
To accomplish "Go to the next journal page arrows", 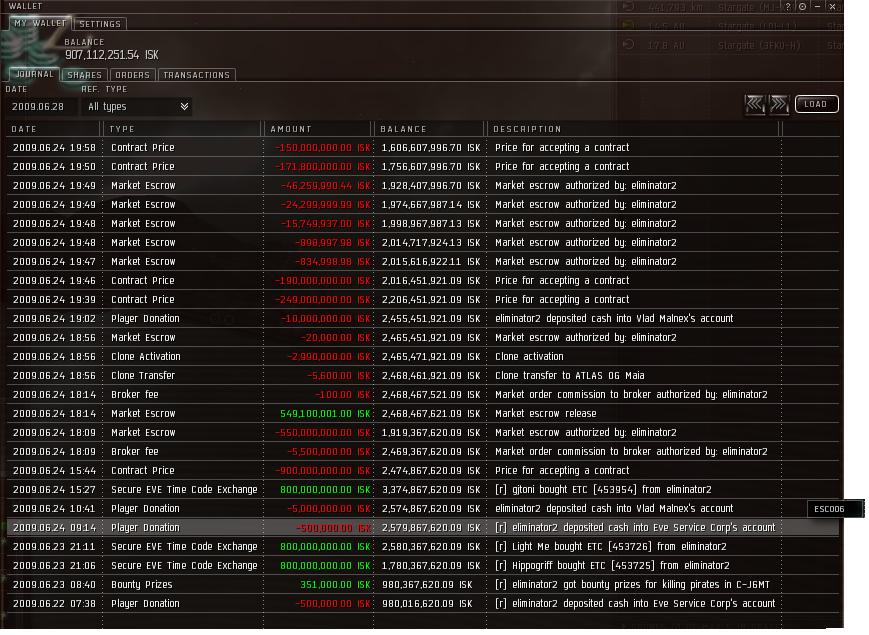I will 779,104.
